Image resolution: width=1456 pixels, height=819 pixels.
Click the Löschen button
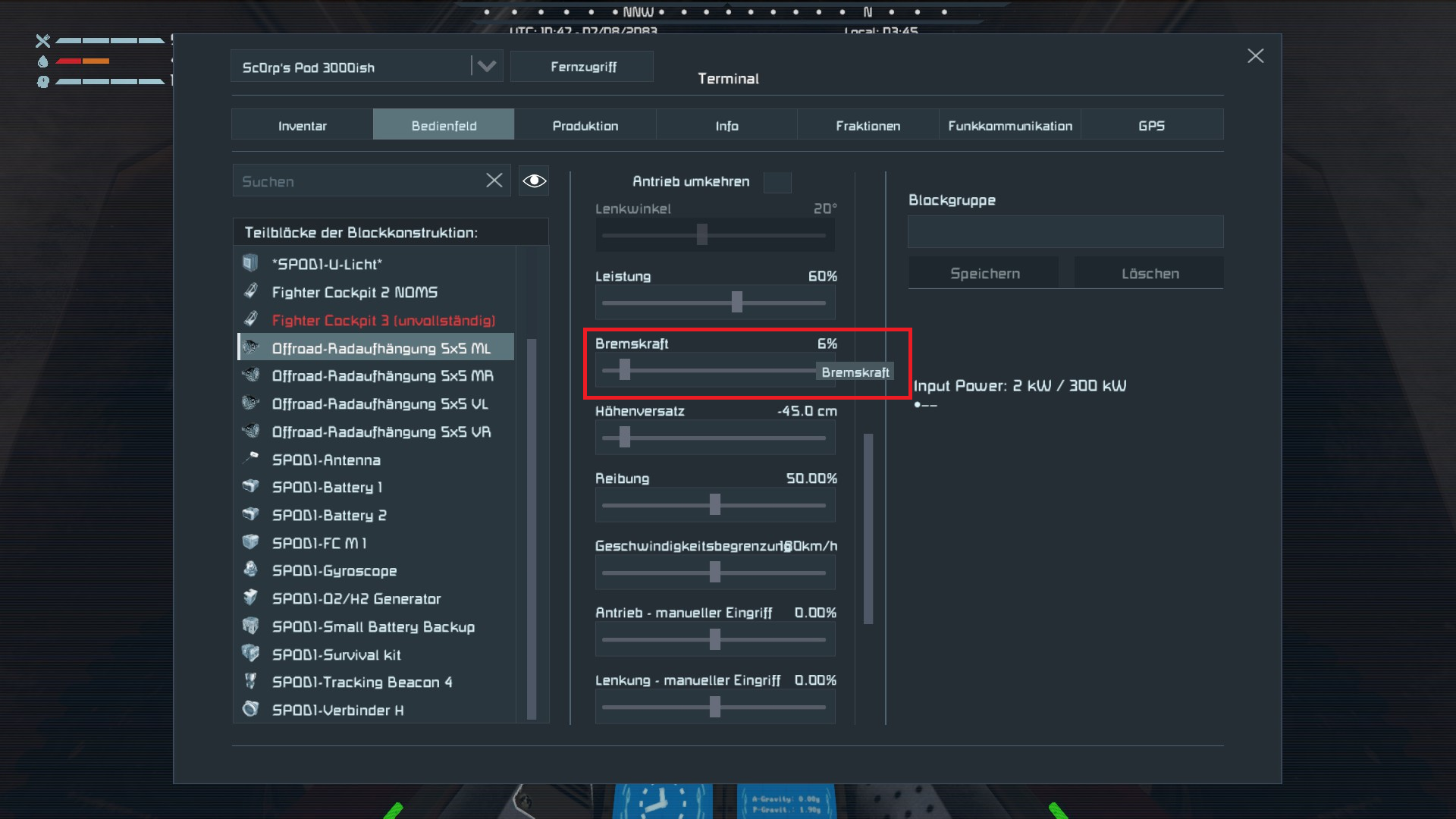pyautogui.click(x=1150, y=273)
